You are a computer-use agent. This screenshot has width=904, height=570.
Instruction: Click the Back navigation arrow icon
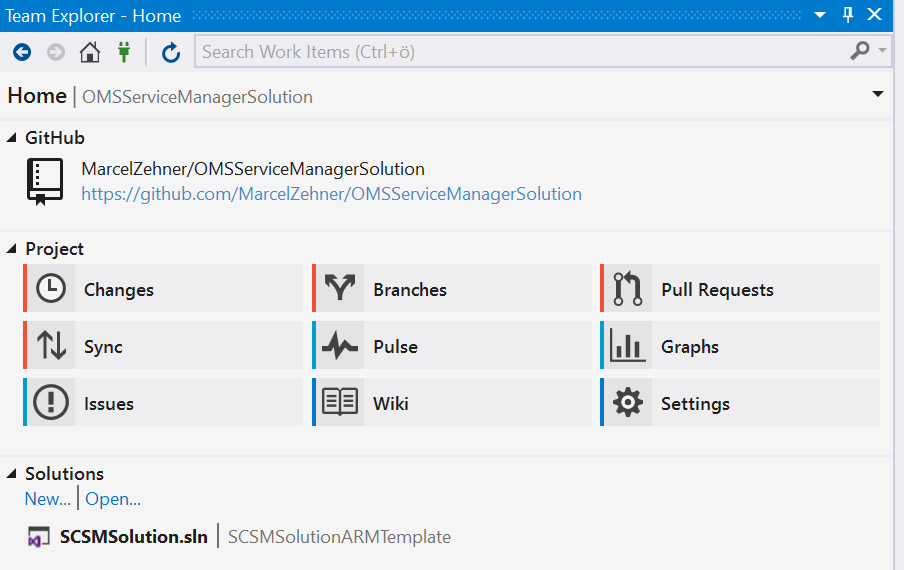click(x=22, y=52)
